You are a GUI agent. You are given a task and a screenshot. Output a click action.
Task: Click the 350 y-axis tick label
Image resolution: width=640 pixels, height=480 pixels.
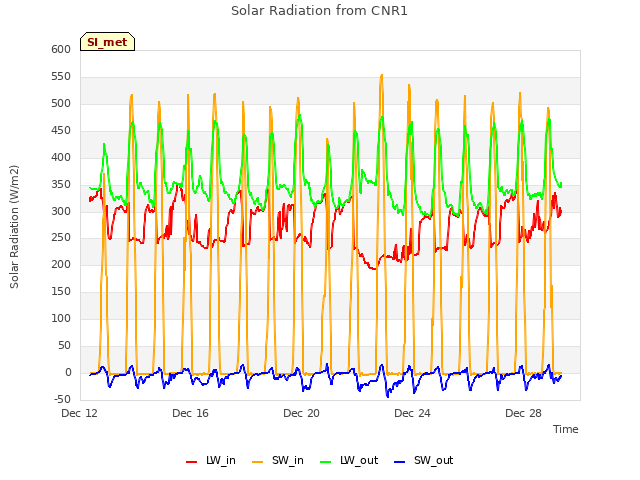pos(61,184)
